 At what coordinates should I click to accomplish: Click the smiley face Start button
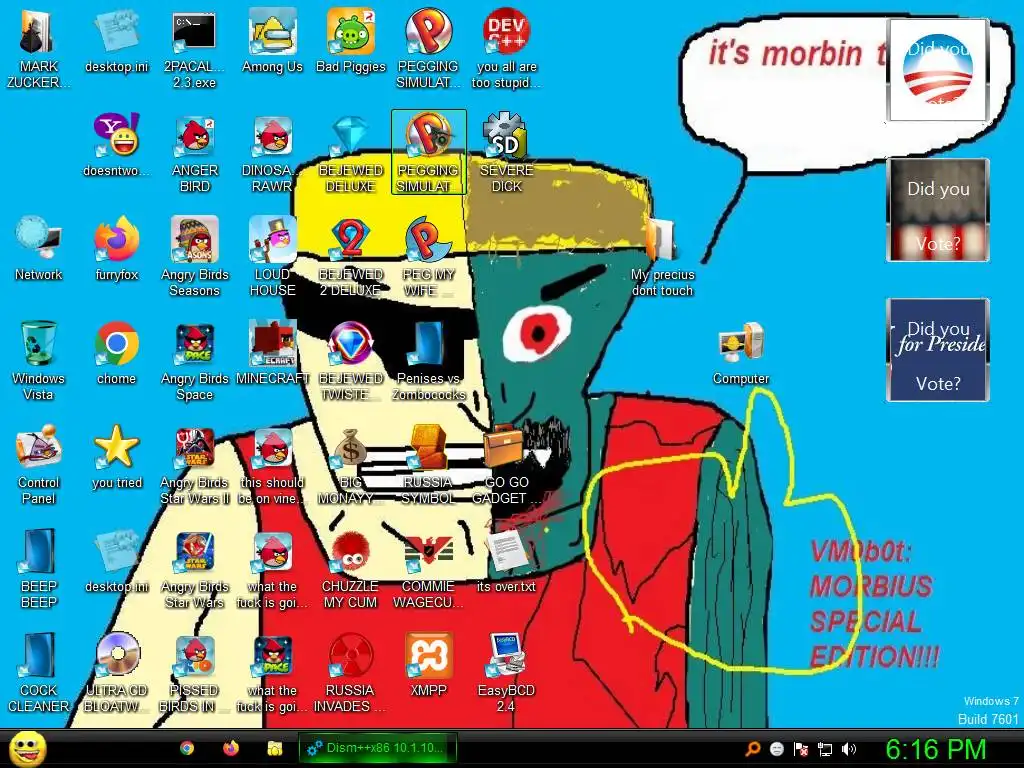click(27, 748)
